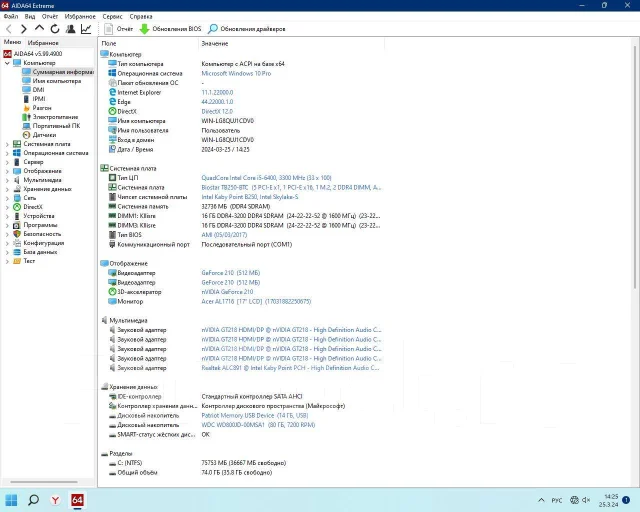Click the База данных icon in the tree
The height and width of the screenshot is (512, 640).
point(17,252)
